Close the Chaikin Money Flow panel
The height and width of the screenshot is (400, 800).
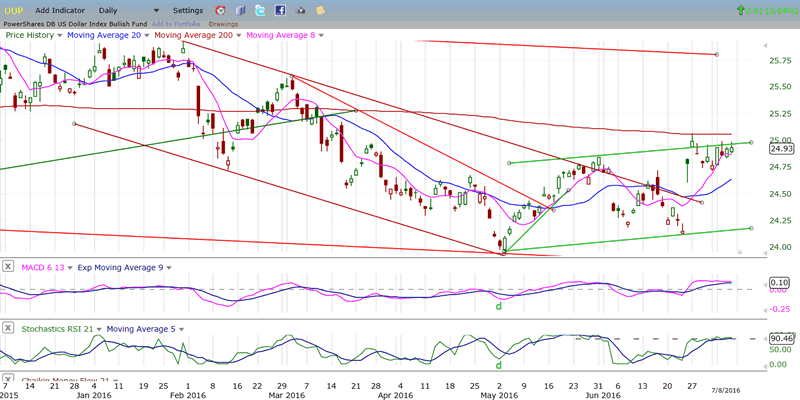[8, 381]
